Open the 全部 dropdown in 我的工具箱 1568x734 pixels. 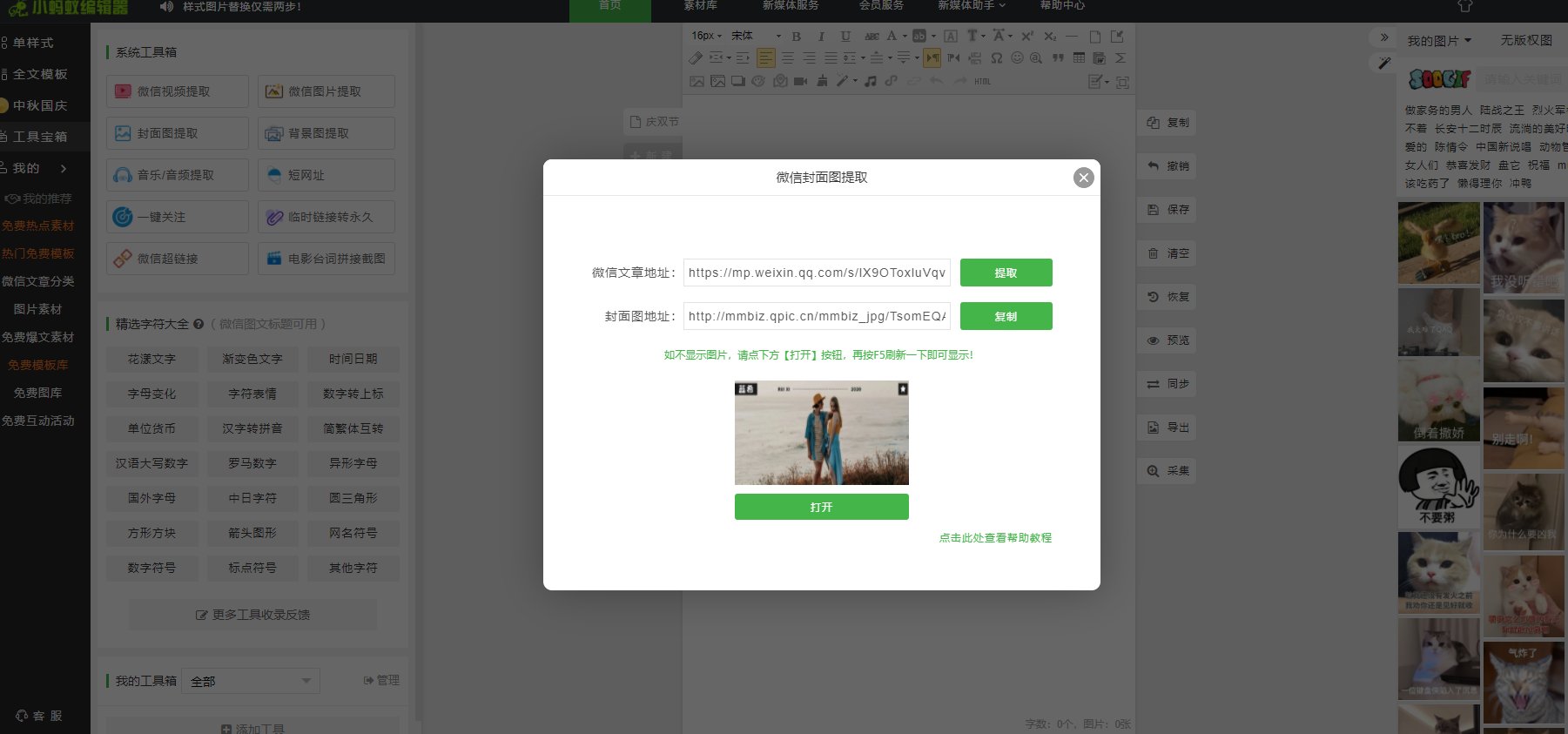point(251,681)
